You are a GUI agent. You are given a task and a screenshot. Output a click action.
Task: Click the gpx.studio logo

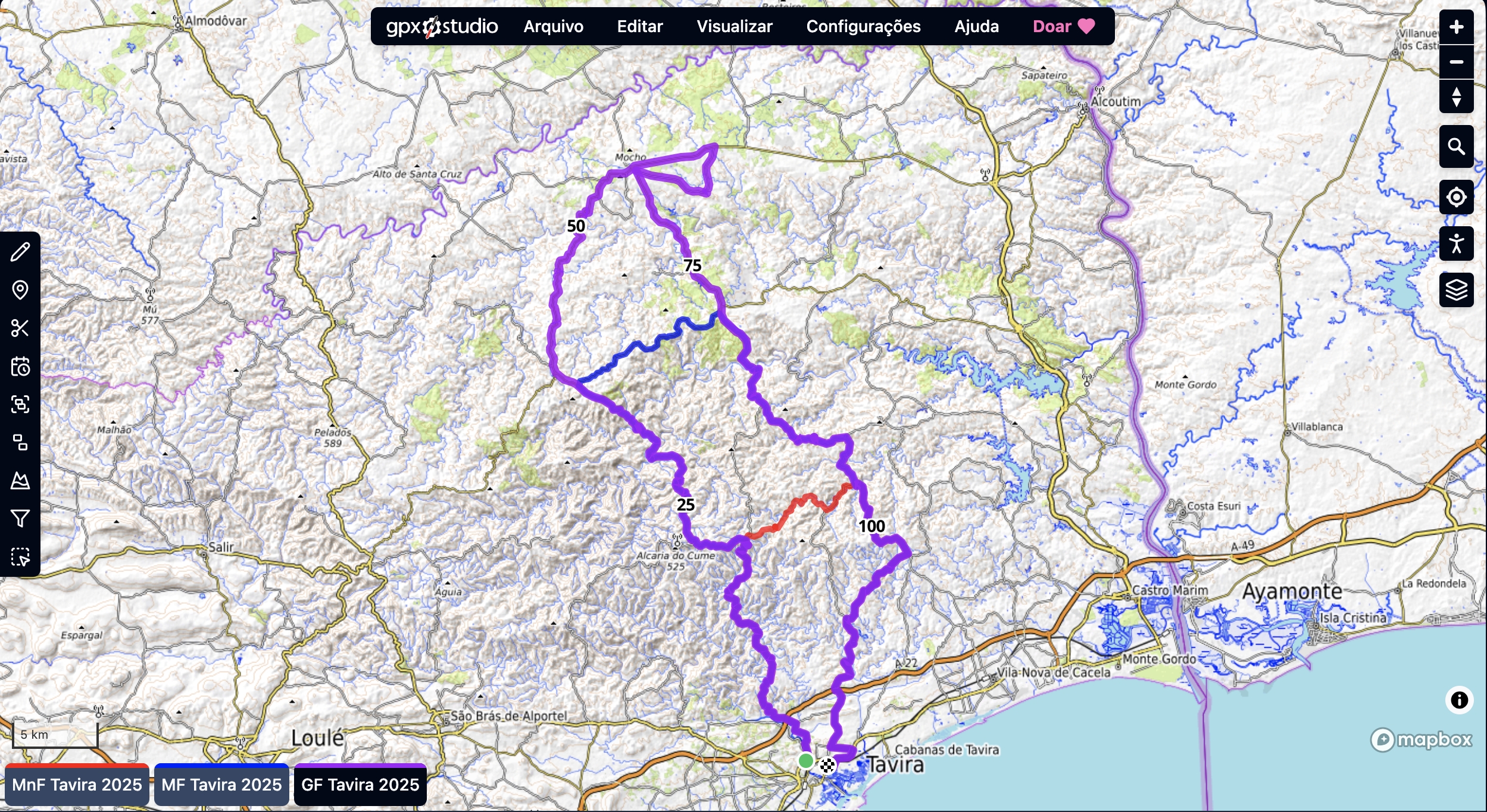point(442,26)
